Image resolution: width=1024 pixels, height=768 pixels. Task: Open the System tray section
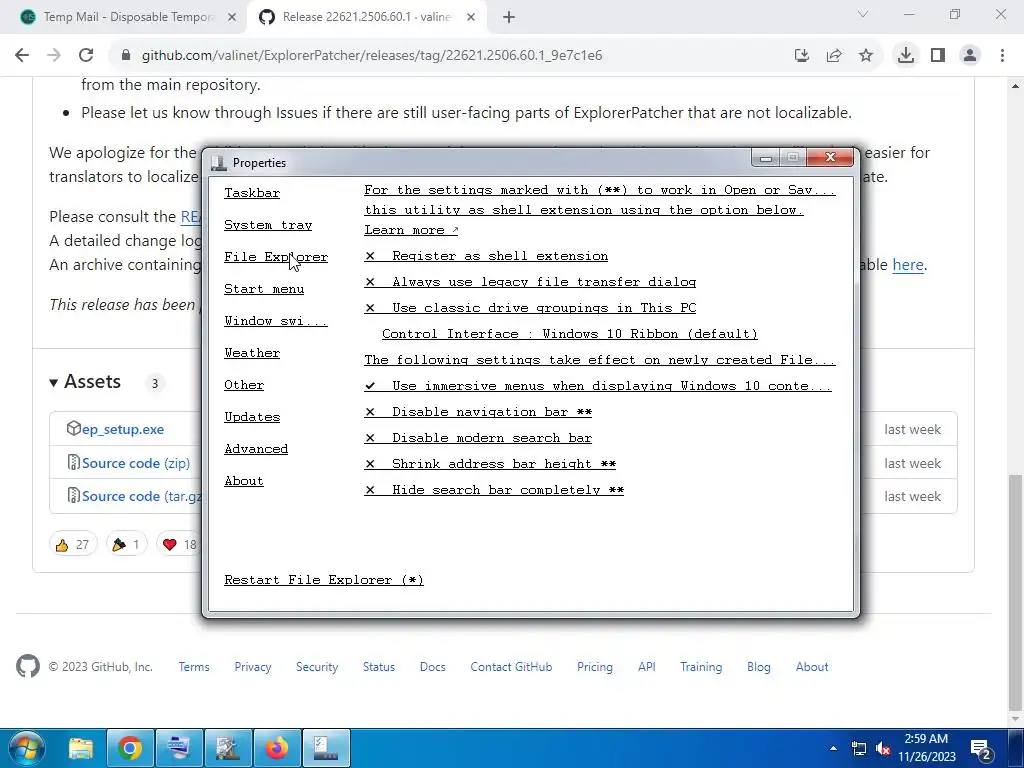pyautogui.click(x=268, y=225)
